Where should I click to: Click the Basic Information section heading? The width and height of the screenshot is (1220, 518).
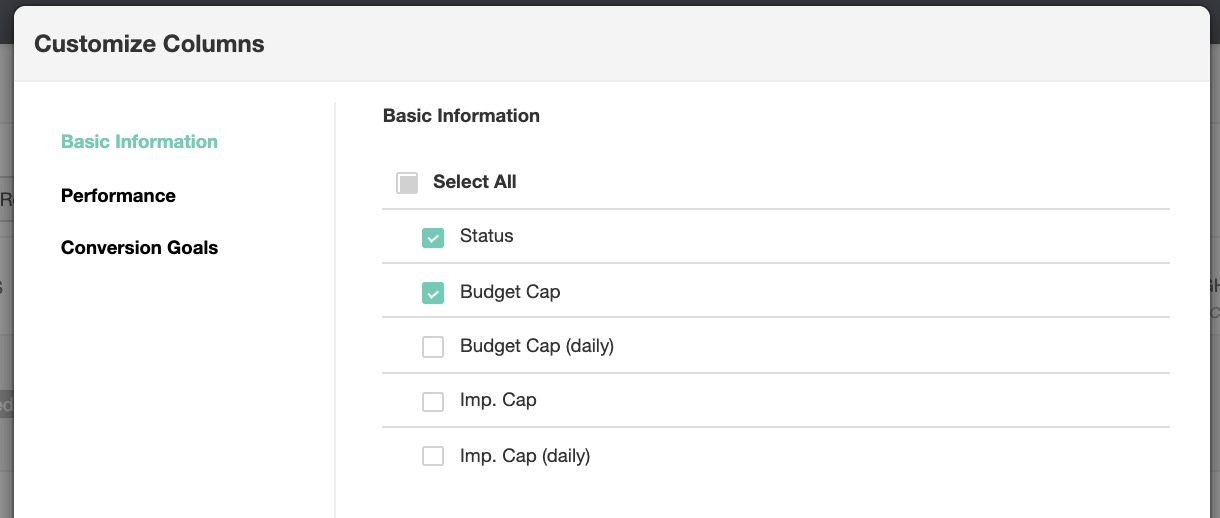pos(461,115)
